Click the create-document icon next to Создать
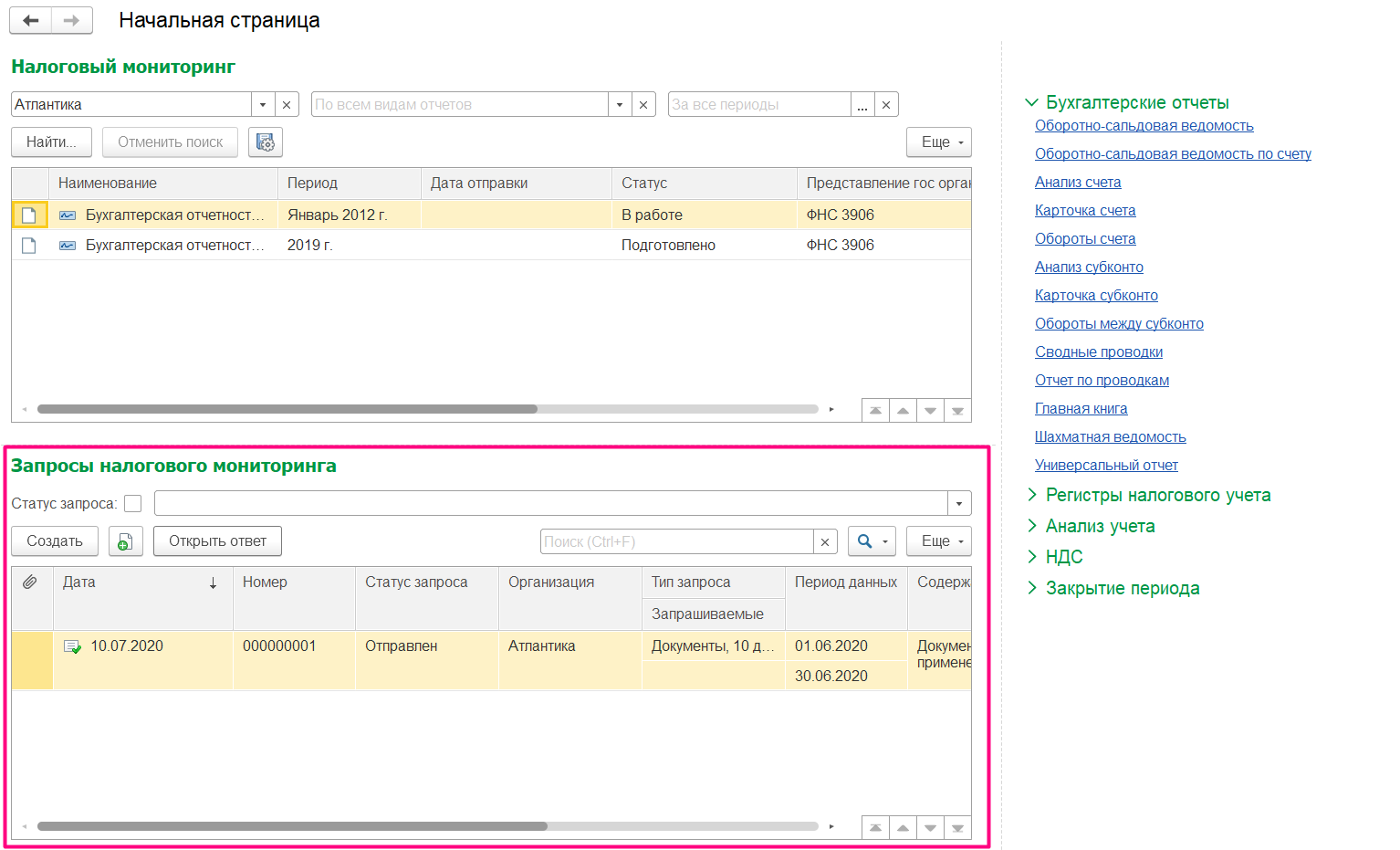 (x=125, y=540)
